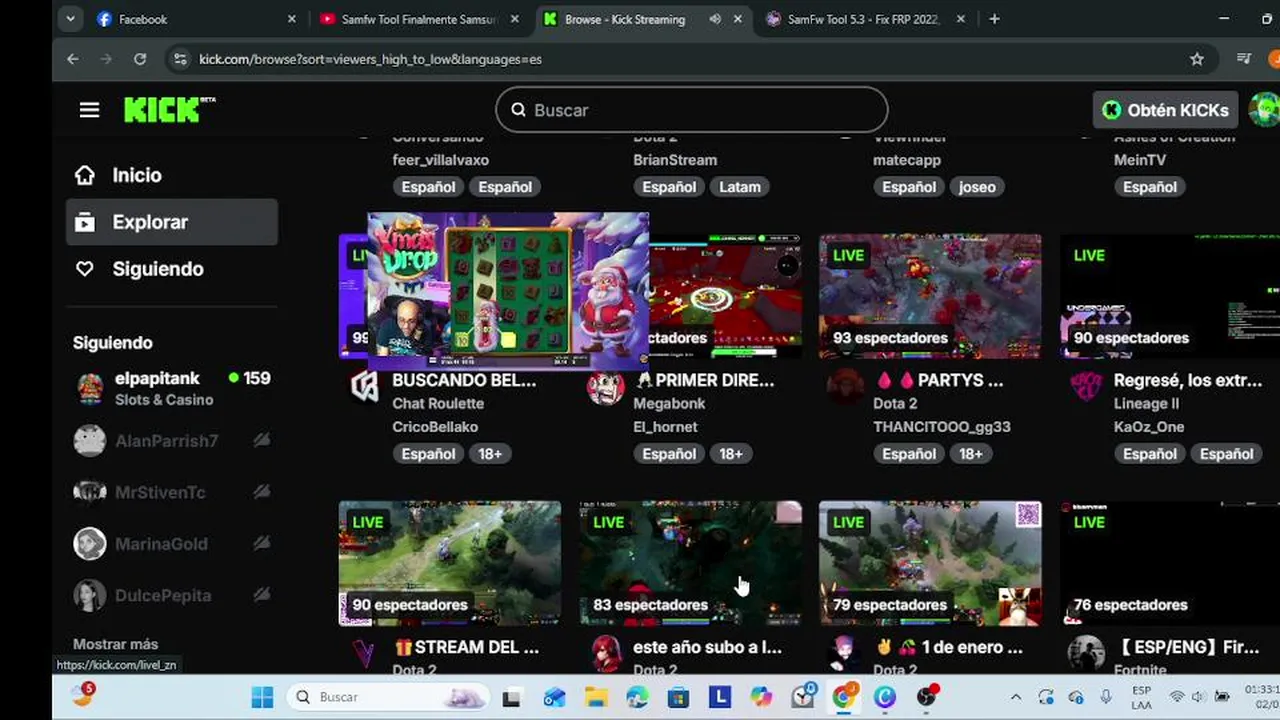Click Chat Roulette category link
This screenshot has height=720, width=1280.
(x=438, y=404)
